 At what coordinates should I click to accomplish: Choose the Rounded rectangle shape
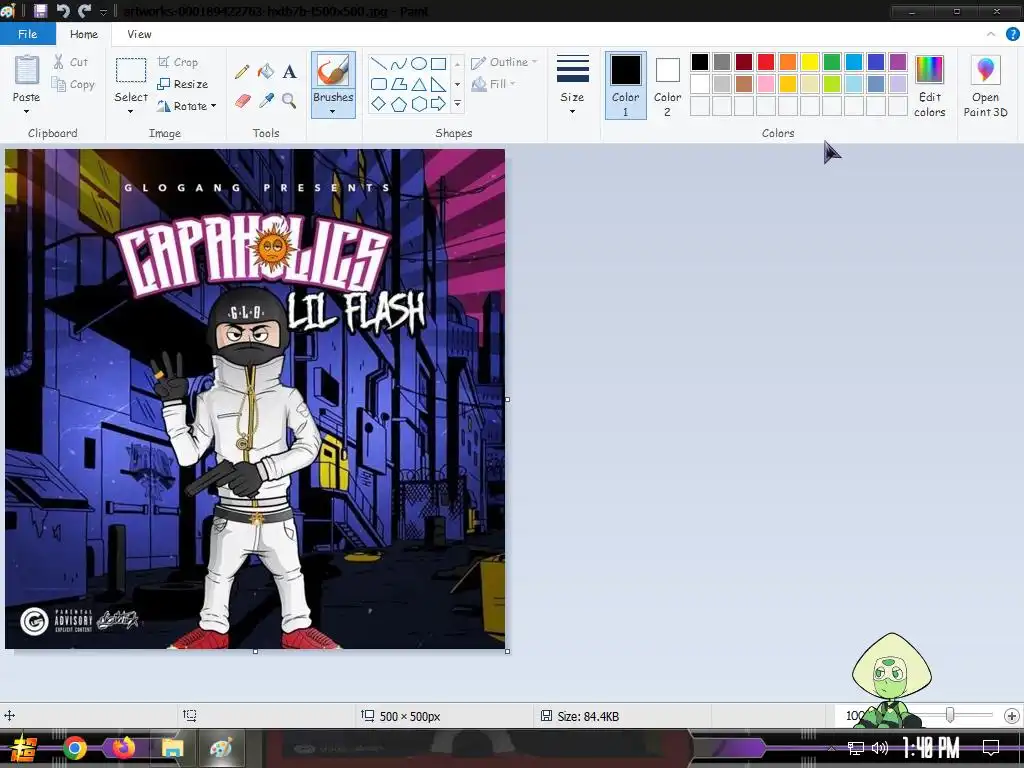pos(378,84)
